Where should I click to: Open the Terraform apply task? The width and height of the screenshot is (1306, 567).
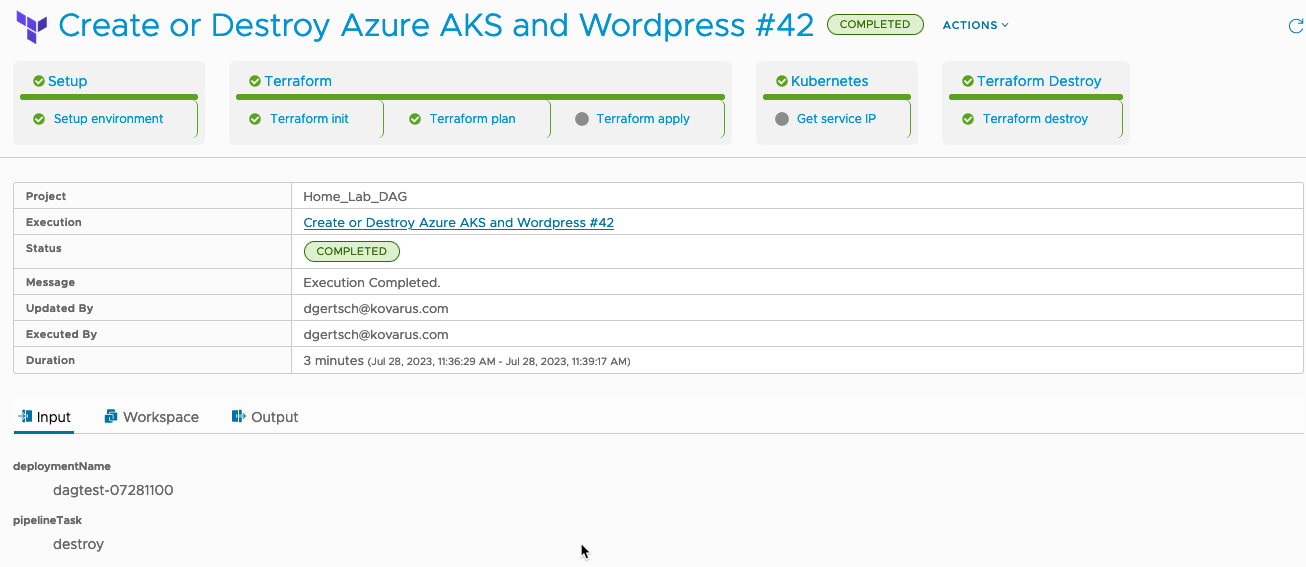643,119
